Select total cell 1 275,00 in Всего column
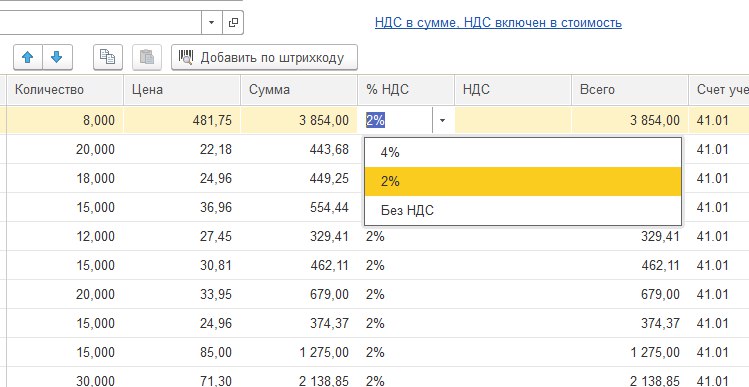Image resolution: width=749 pixels, height=387 pixels. pos(630,353)
